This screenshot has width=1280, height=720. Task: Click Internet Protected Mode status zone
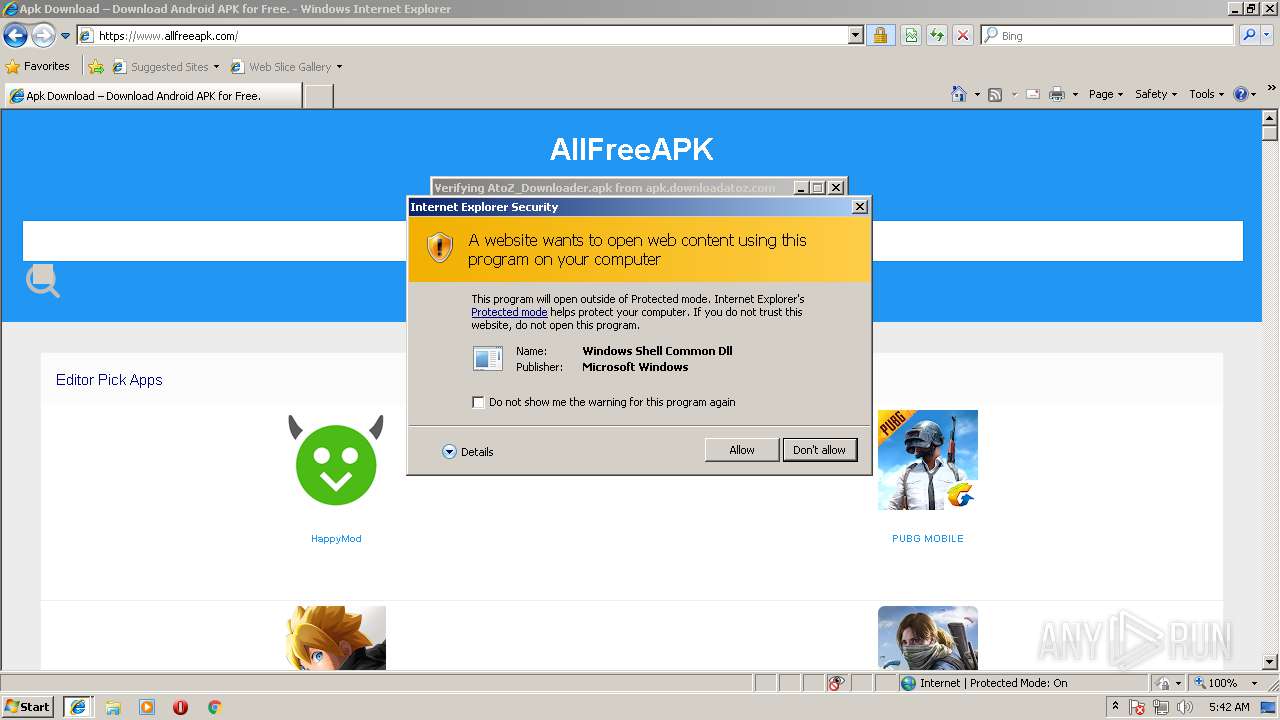pos(1022,683)
